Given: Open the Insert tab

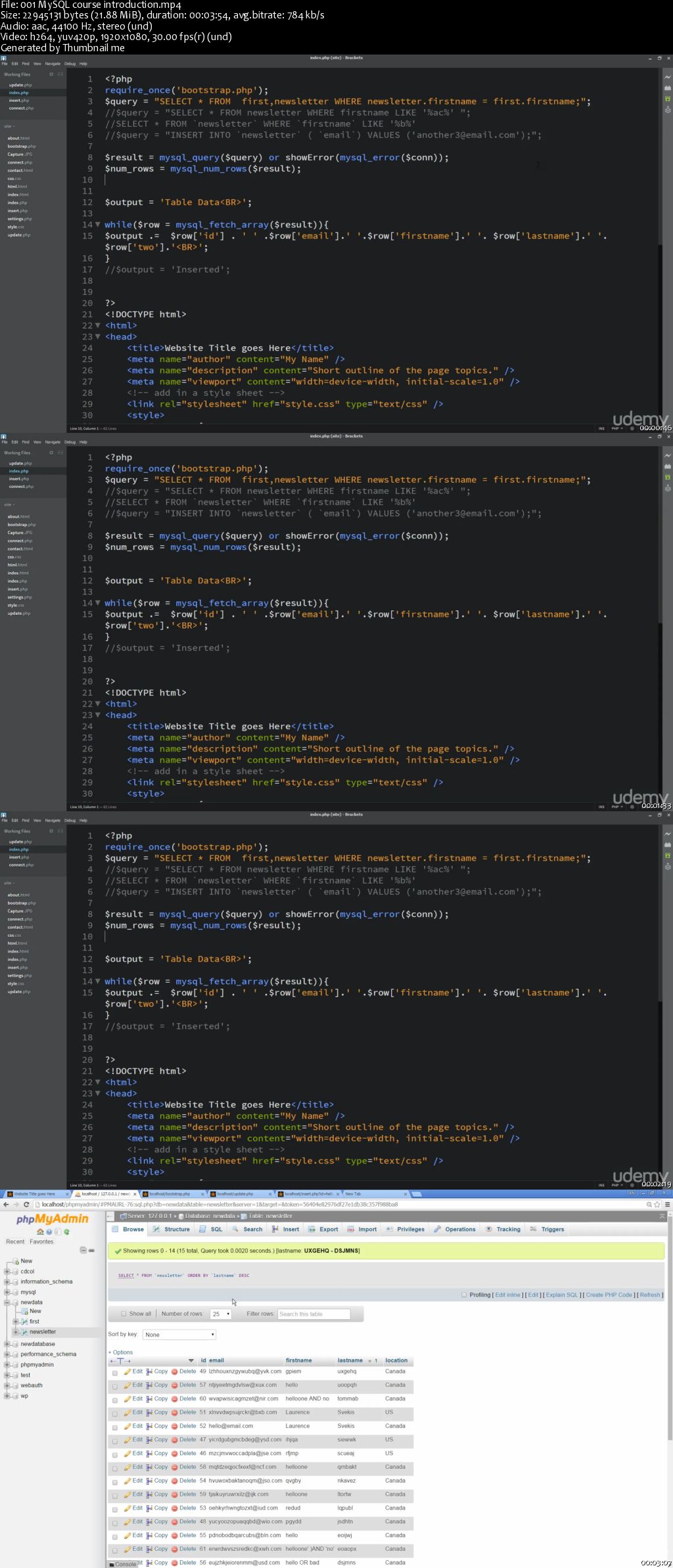Looking at the screenshot, I should [x=285, y=1229].
